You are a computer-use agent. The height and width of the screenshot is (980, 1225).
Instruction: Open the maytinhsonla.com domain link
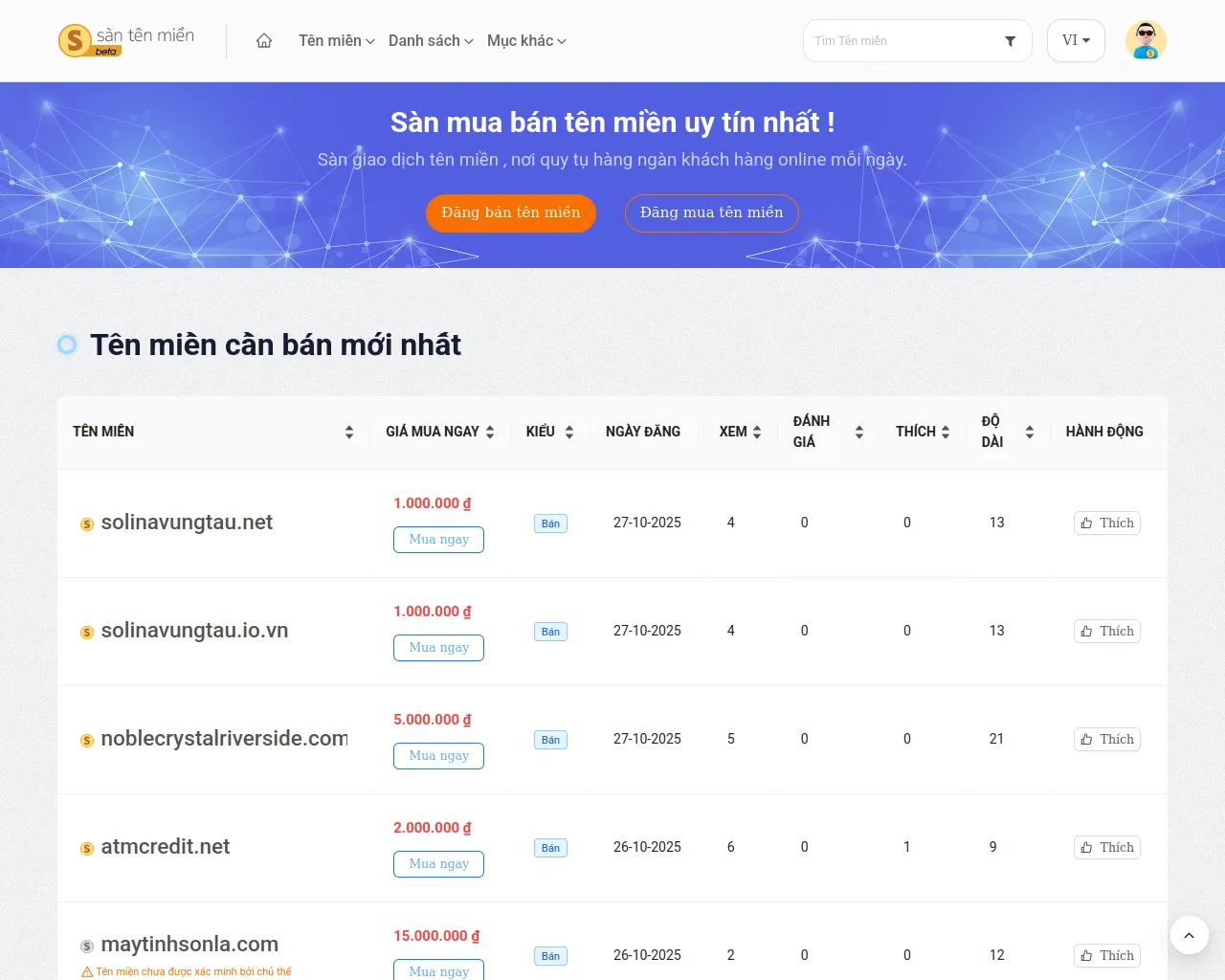click(x=189, y=945)
